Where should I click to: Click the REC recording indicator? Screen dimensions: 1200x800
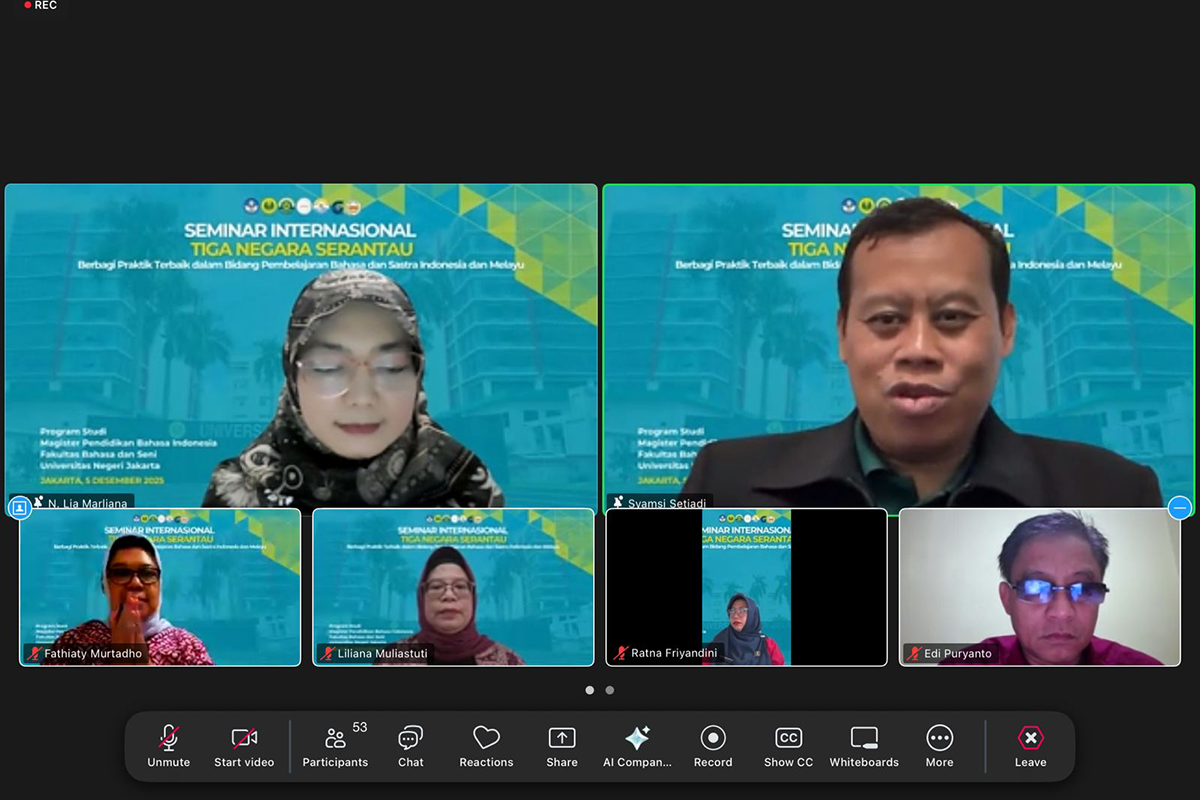40,5
